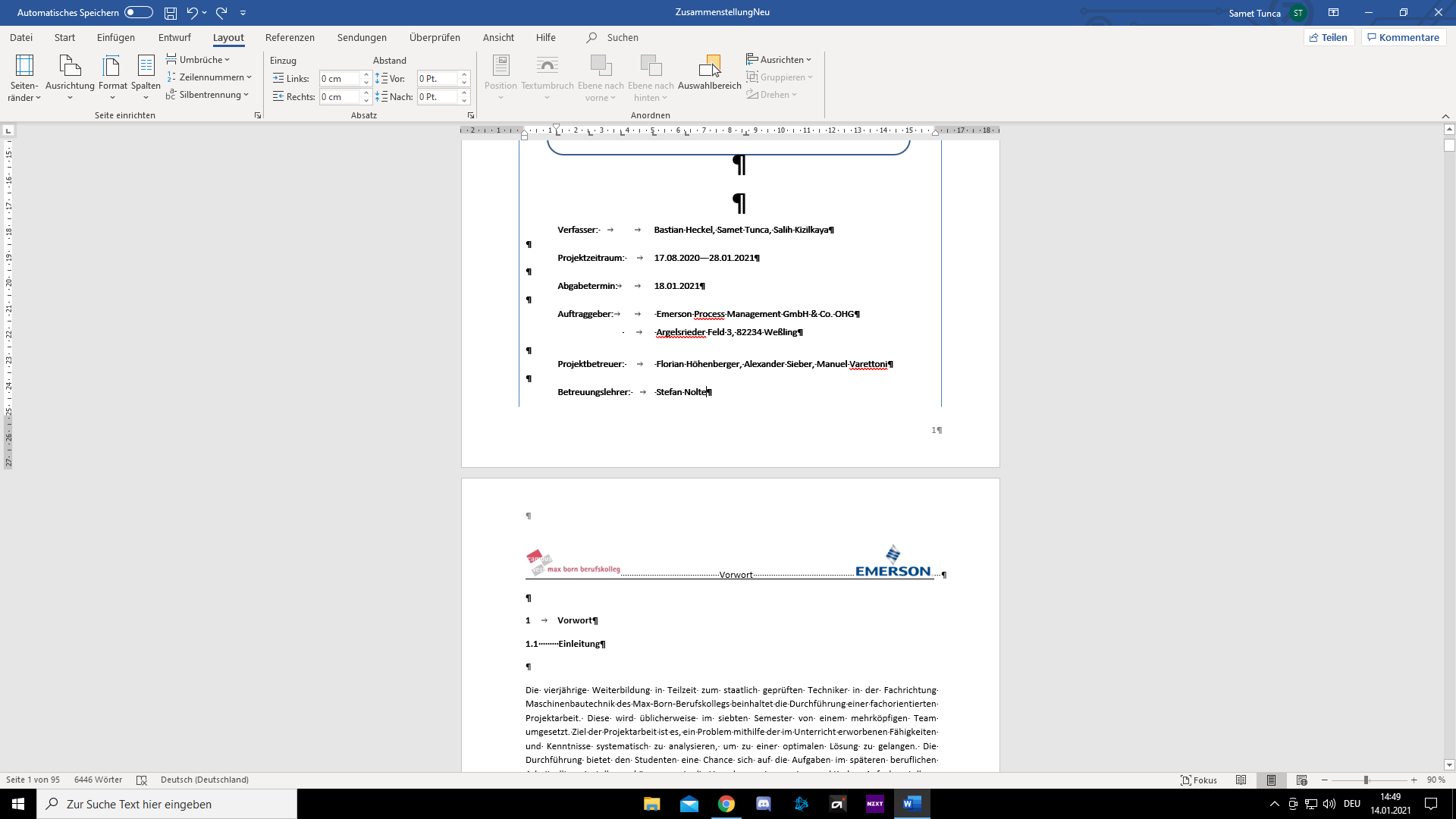This screenshot has width=1456, height=819.
Task: Switch to the read mode view icon
Action: pyautogui.click(x=1241, y=780)
